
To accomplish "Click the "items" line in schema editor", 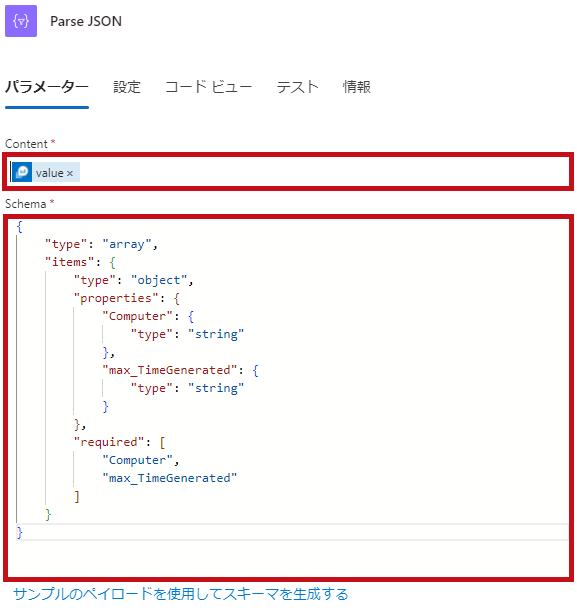I will click(81, 262).
